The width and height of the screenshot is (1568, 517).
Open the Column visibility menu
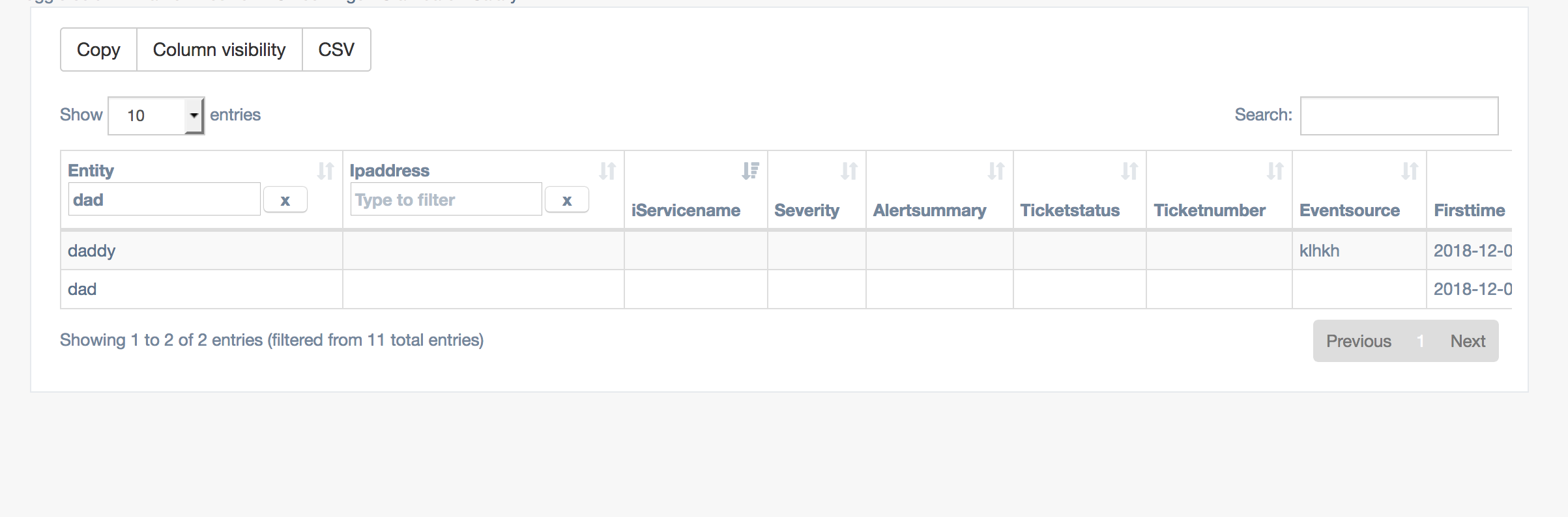(x=219, y=49)
